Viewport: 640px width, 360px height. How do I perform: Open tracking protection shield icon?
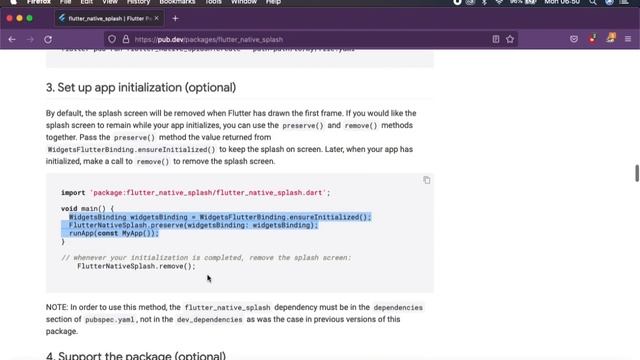click(x=112, y=39)
